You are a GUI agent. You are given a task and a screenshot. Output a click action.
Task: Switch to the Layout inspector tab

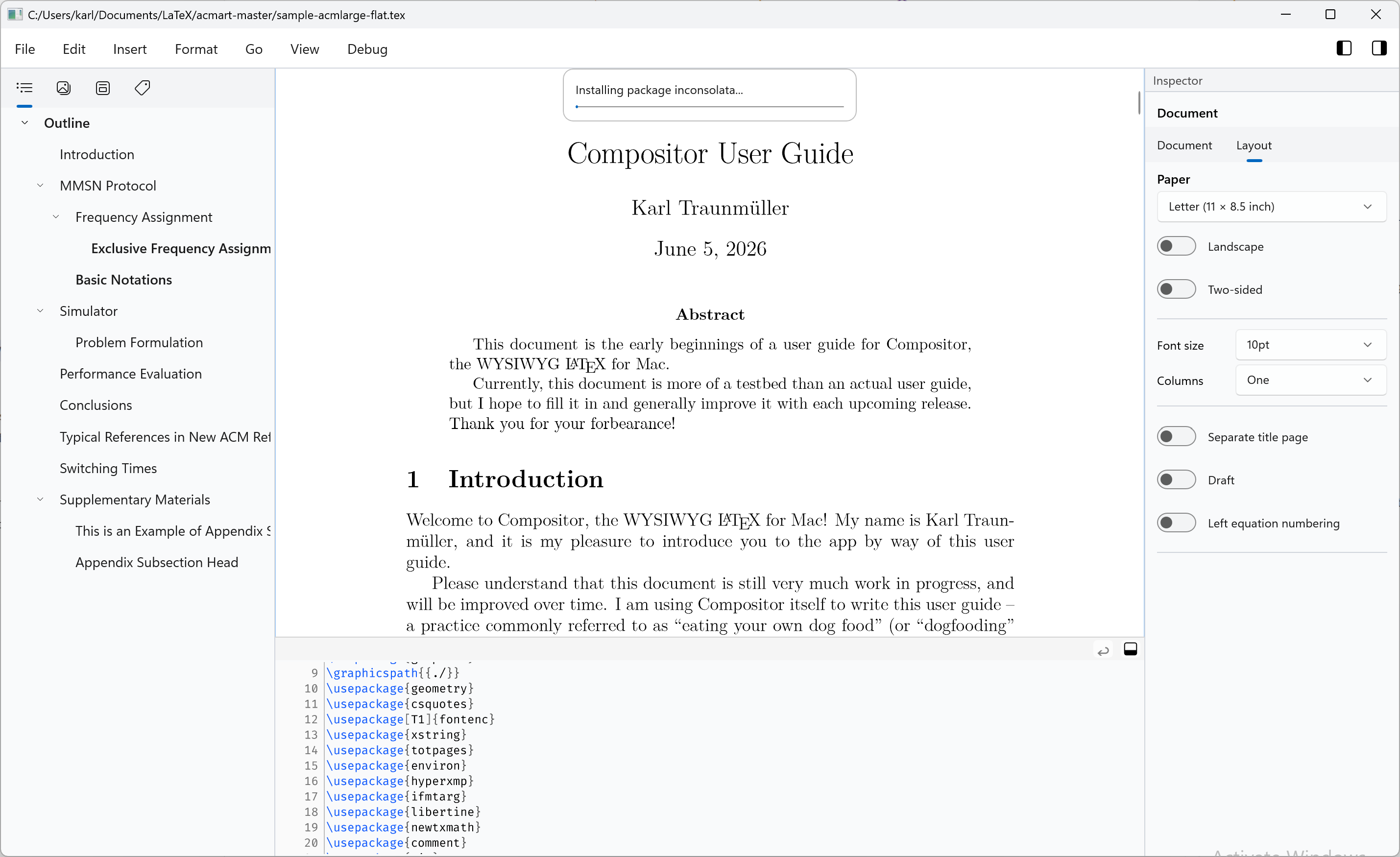coord(1254,145)
